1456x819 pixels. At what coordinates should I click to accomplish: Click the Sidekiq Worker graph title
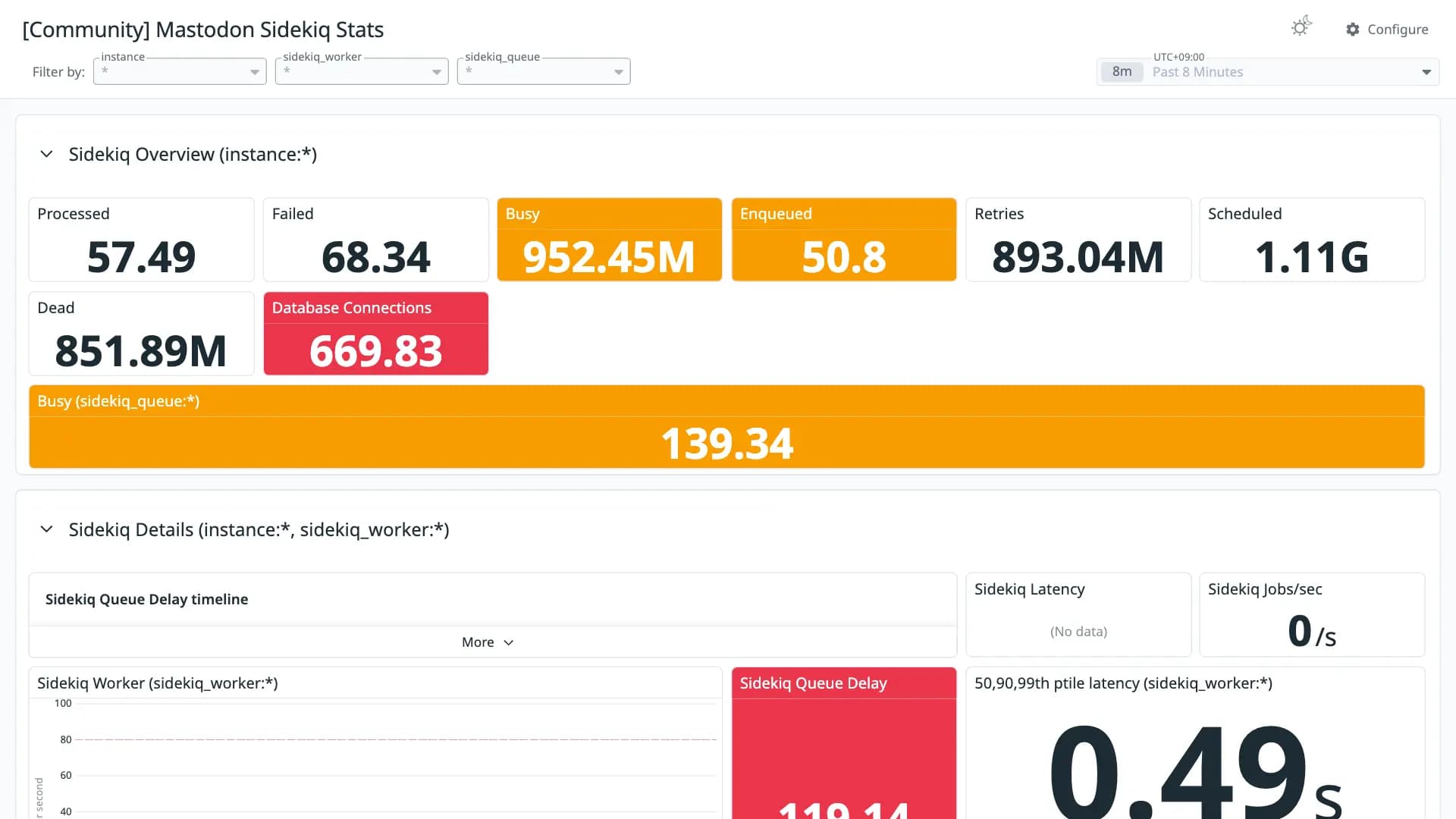pos(158,683)
